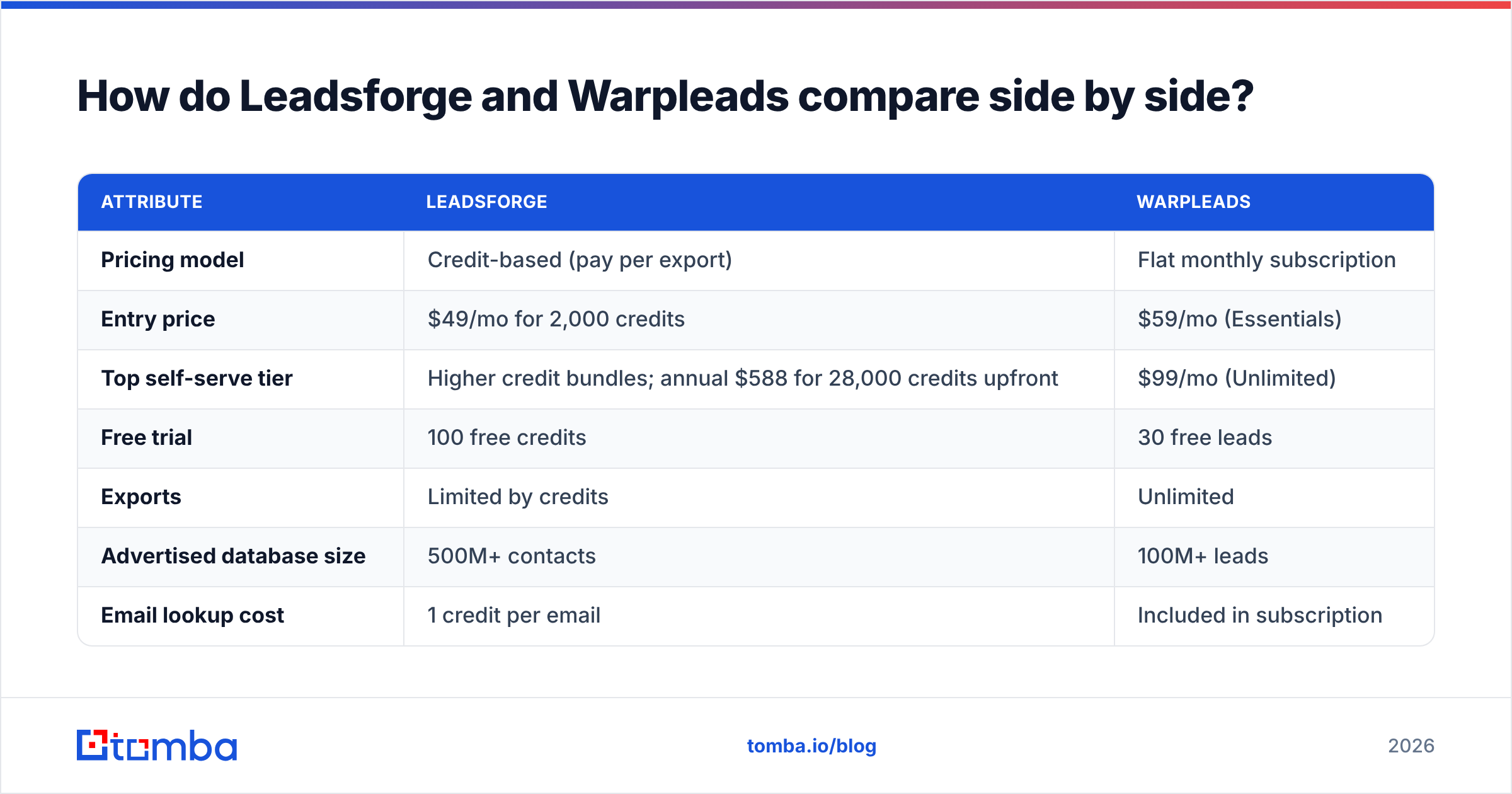Select 'Email lookup cost' row label
This screenshot has width=1512, height=794.
192,615
